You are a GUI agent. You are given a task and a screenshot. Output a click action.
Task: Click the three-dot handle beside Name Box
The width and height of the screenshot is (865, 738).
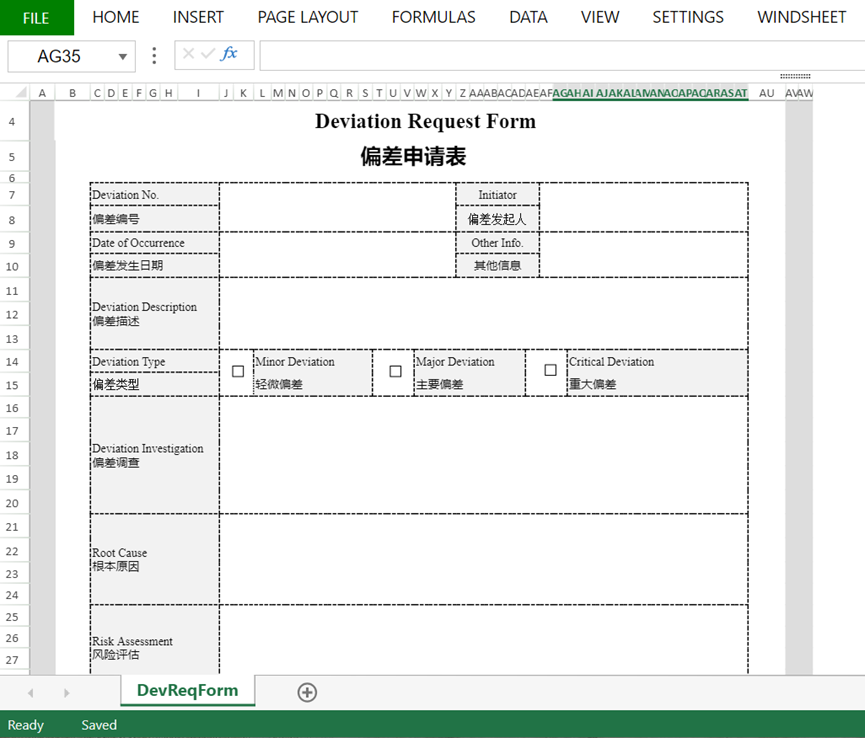(x=154, y=56)
